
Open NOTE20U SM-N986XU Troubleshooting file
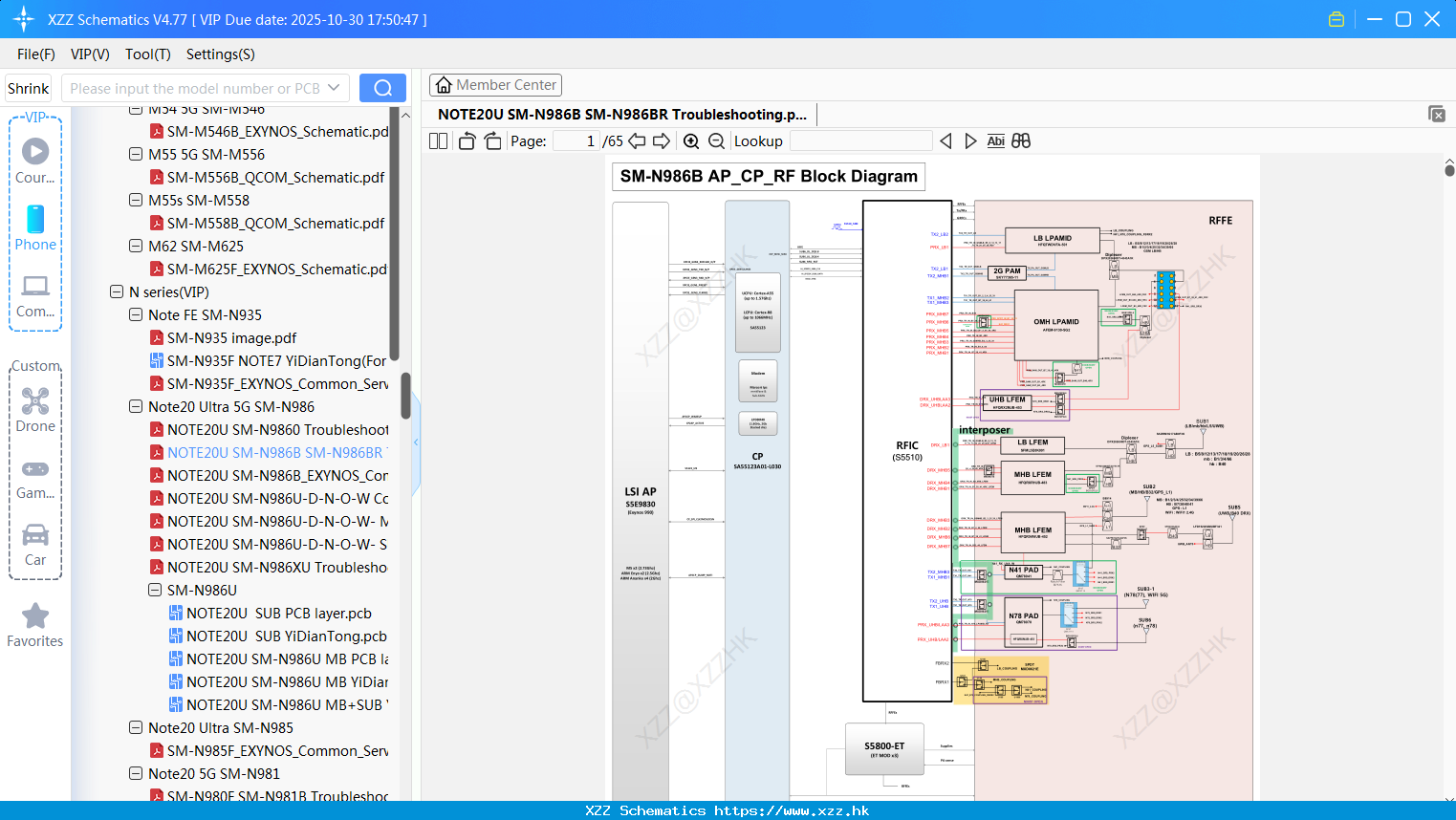pyautogui.click(x=277, y=567)
